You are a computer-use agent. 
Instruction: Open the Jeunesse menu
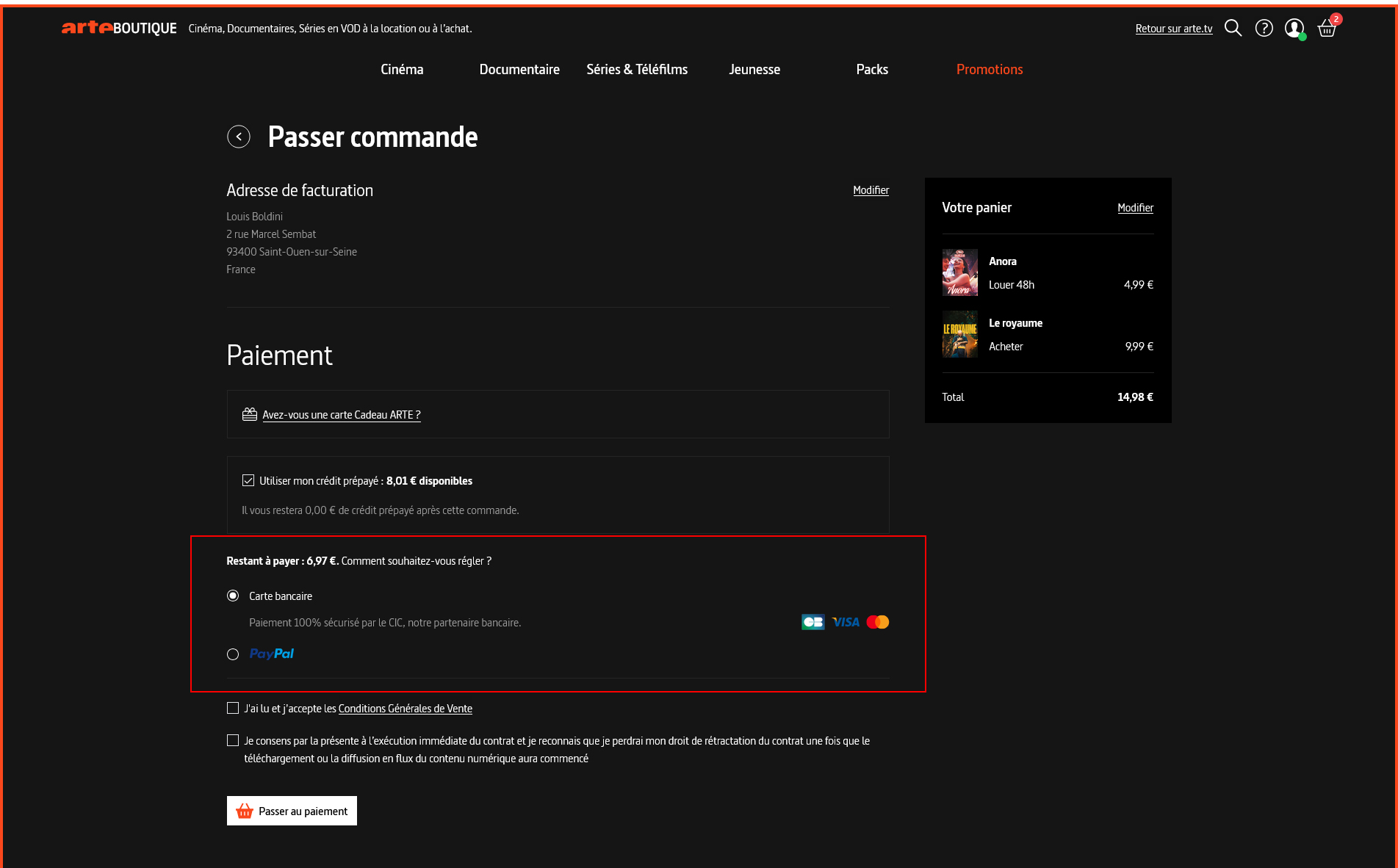(754, 69)
